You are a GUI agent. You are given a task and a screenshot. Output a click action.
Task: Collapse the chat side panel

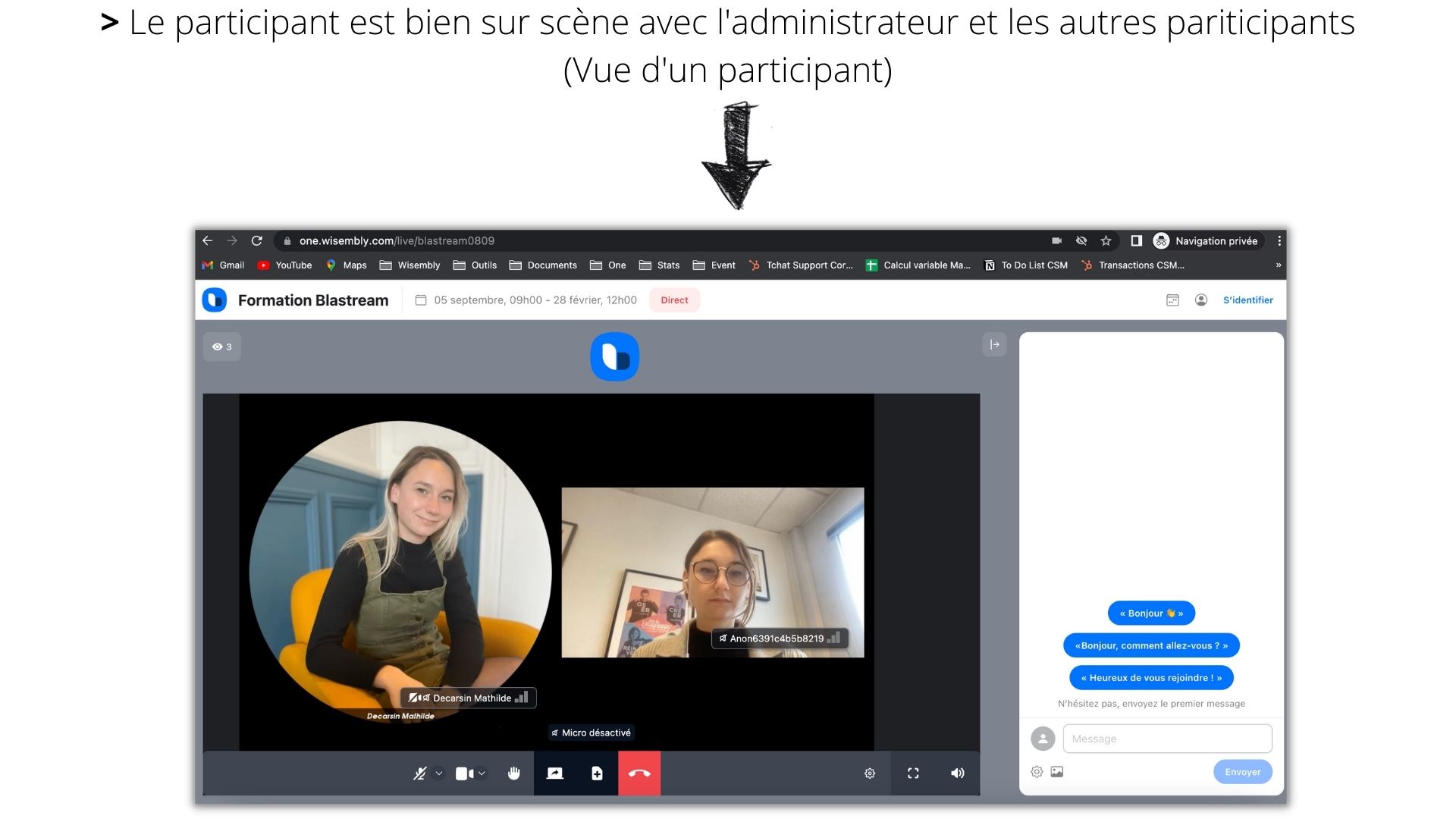(x=994, y=344)
